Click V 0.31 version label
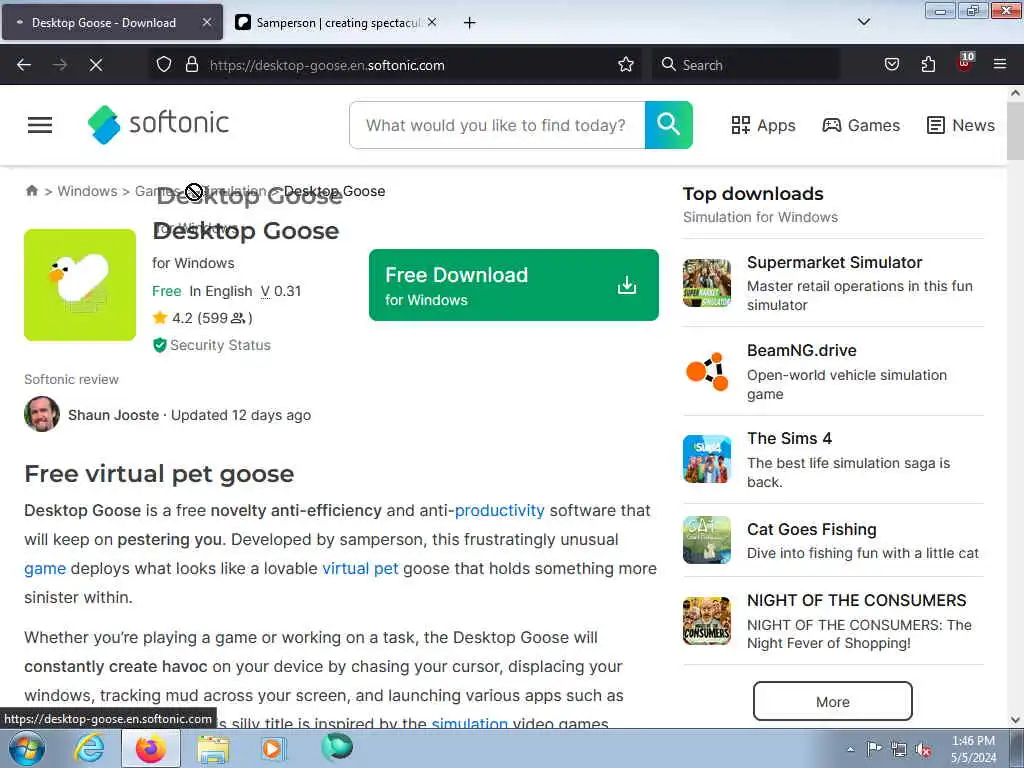This screenshot has width=1024, height=768. tap(281, 291)
